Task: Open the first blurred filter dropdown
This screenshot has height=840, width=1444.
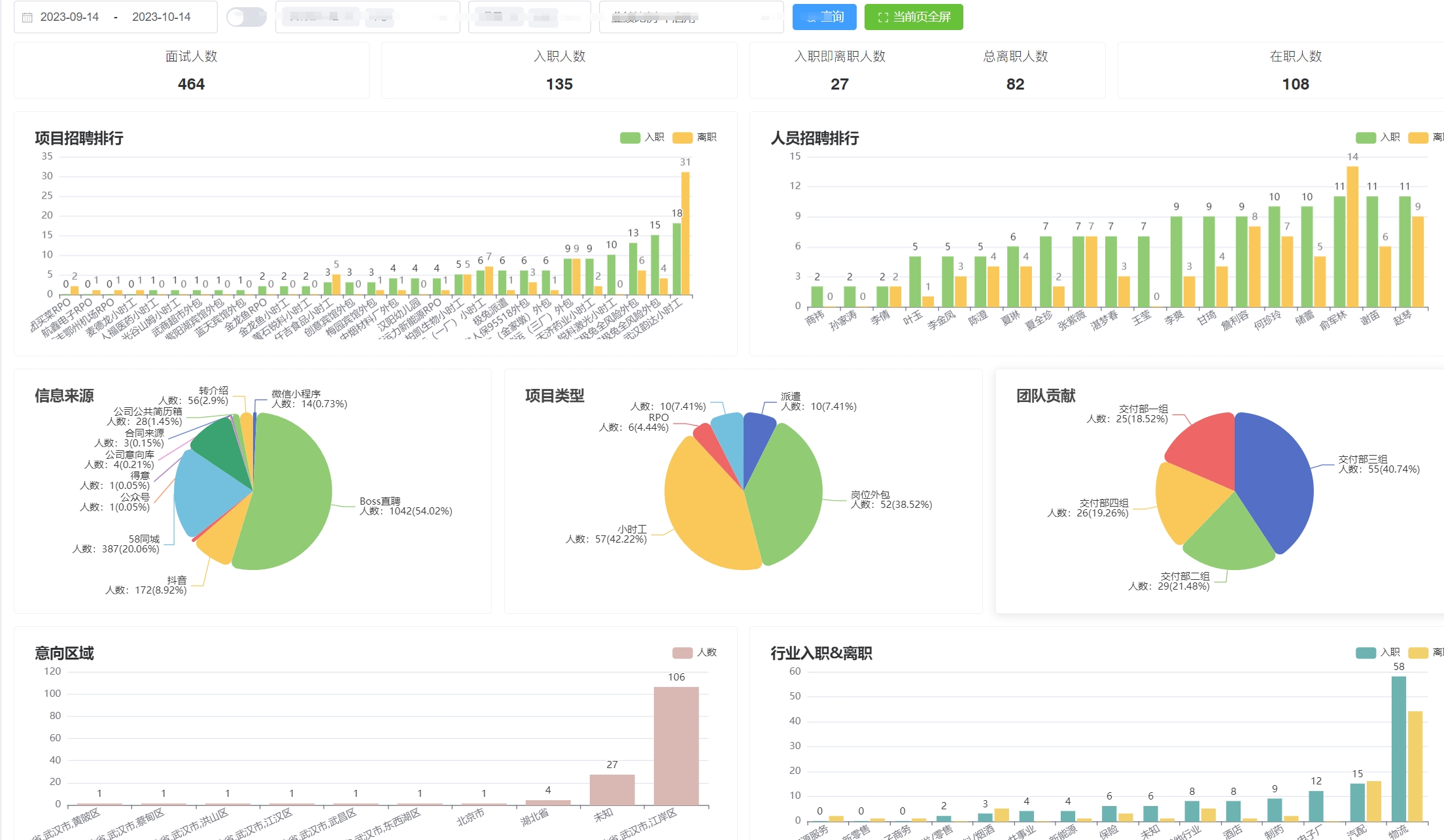Action: (367, 17)
